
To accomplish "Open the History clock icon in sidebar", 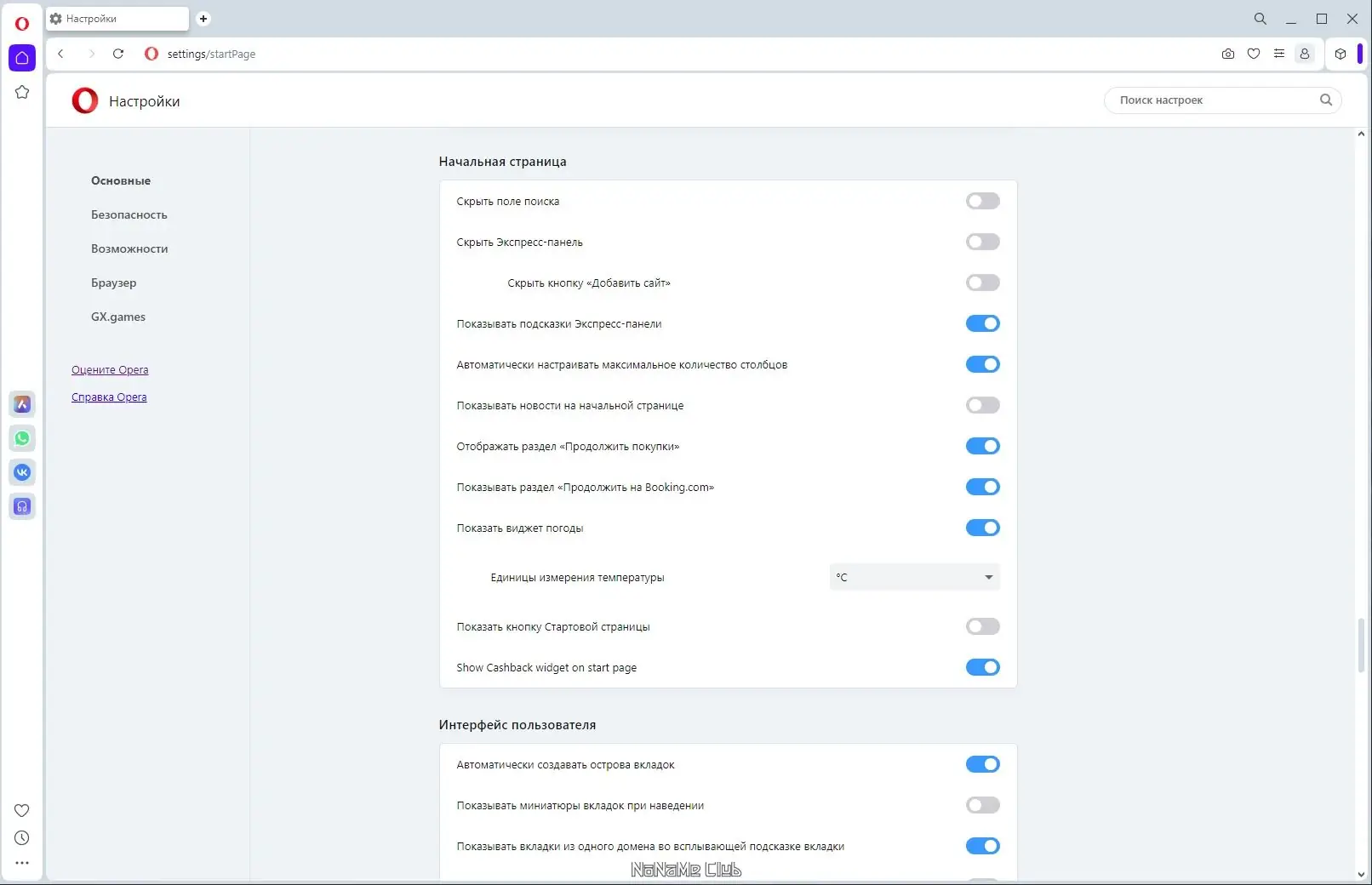I will 22,838.
